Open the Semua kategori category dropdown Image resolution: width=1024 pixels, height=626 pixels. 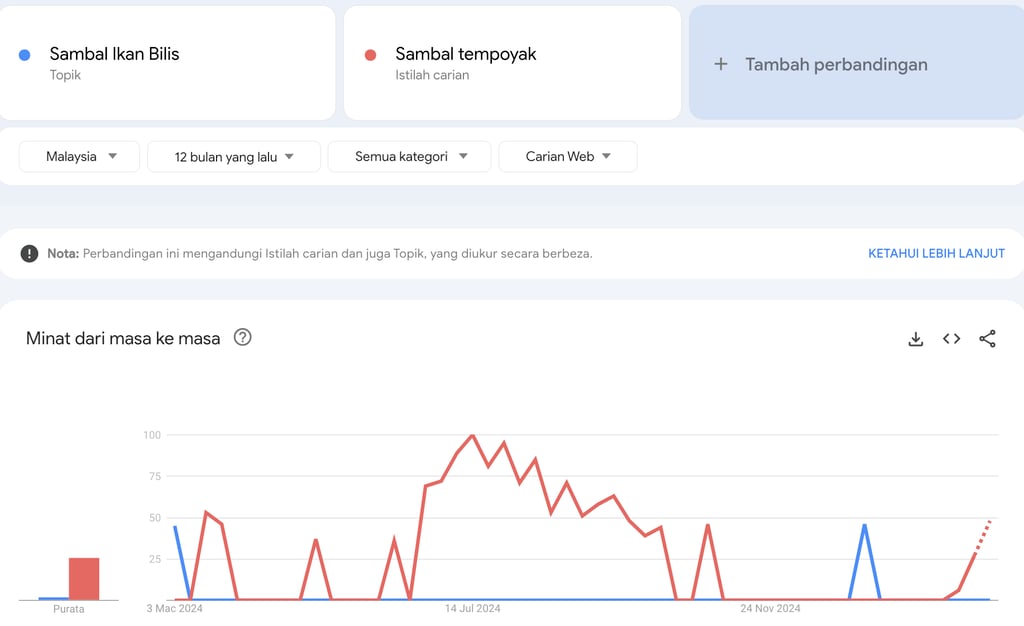click(x=409, y=156)
